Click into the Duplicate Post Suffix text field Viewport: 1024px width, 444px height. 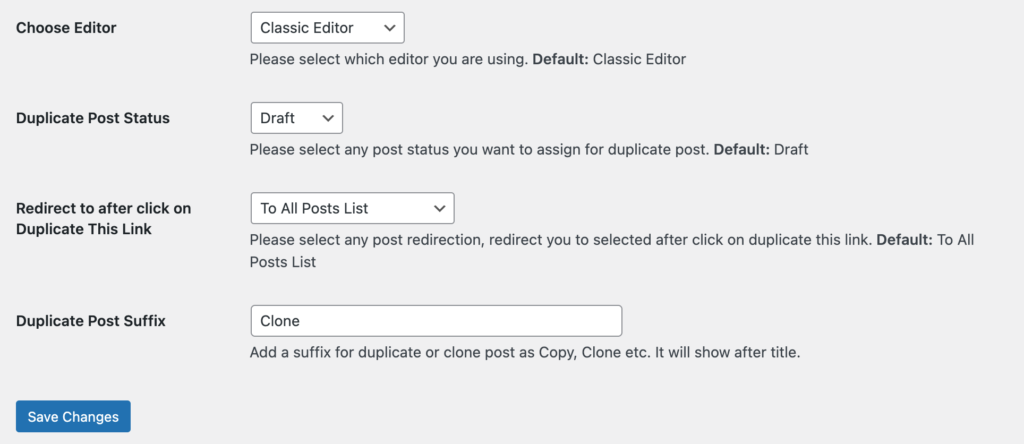click(x=436, y=321)
